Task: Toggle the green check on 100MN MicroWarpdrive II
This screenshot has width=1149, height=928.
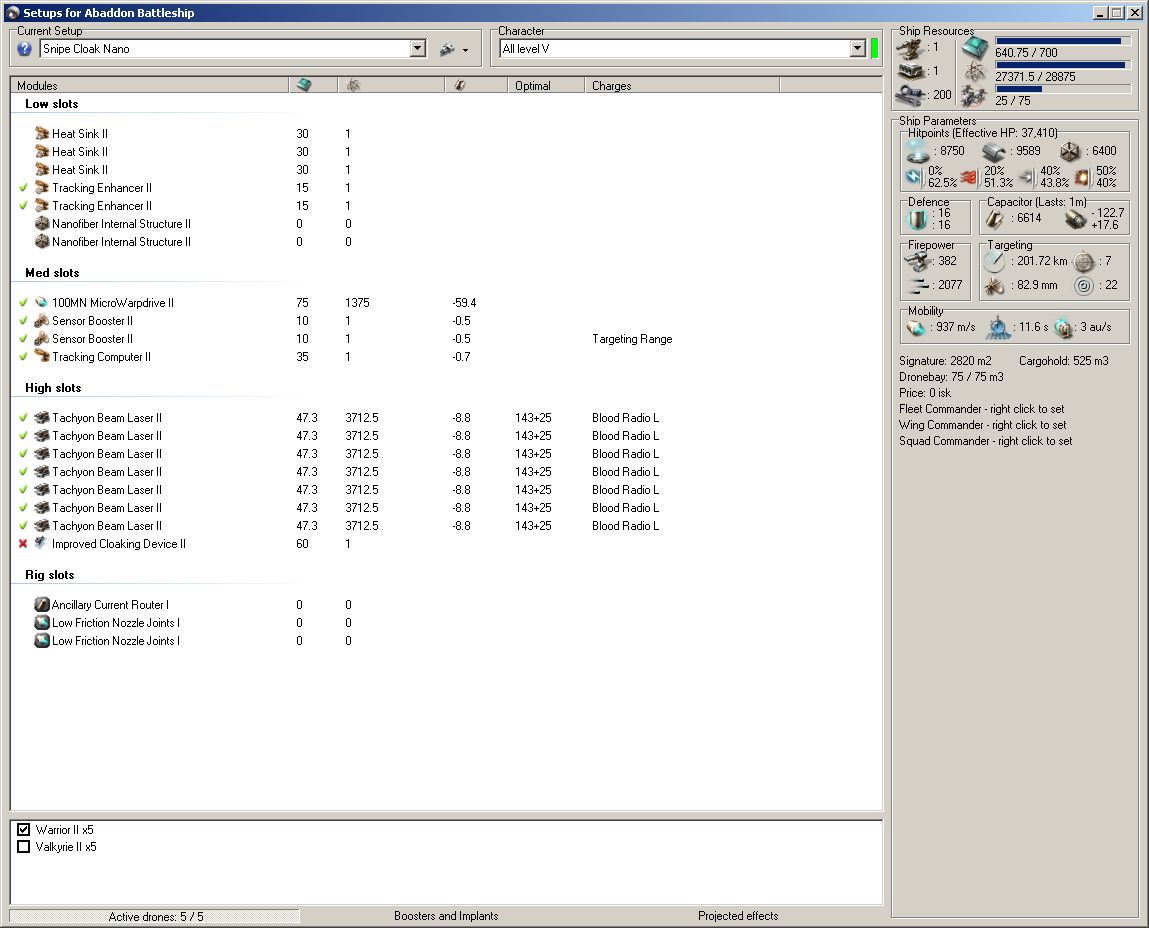Action: click(x=23, y=303)
